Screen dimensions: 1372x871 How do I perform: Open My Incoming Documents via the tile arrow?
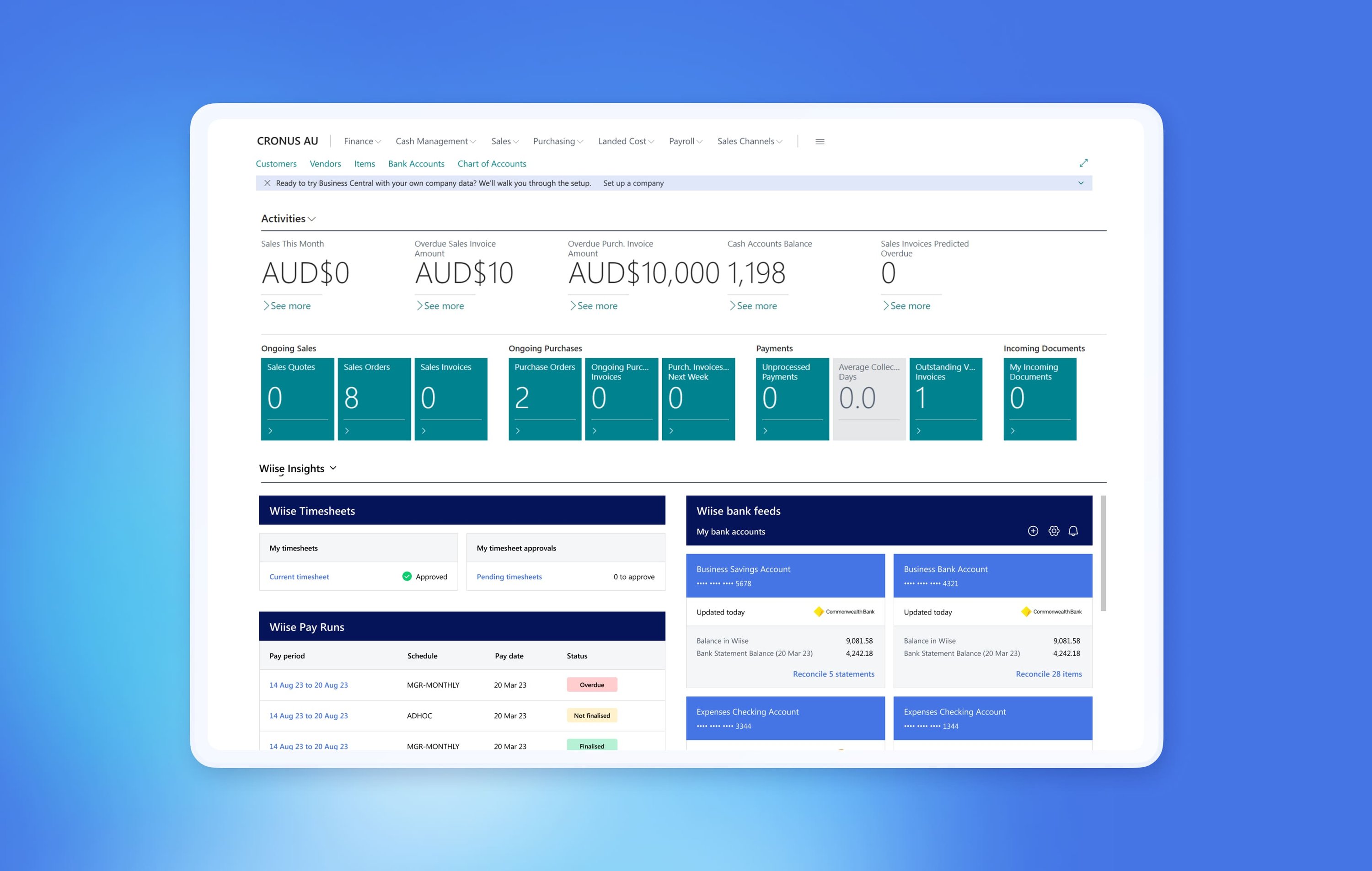[1013, 431]
